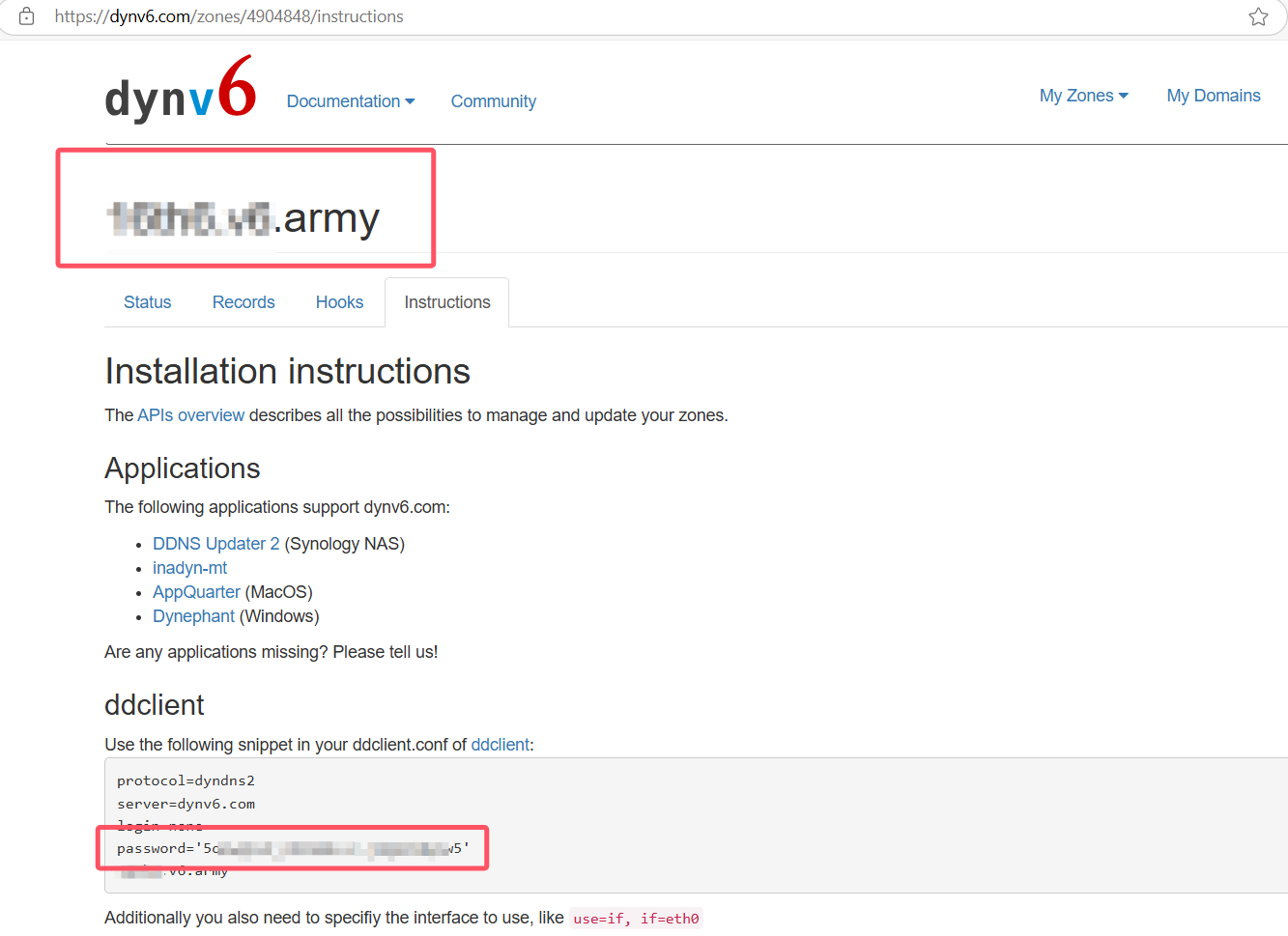Click the browser address bar URL
Image resolution: width=1288 pixels, height=936 pixels.
tap(229, 16)
